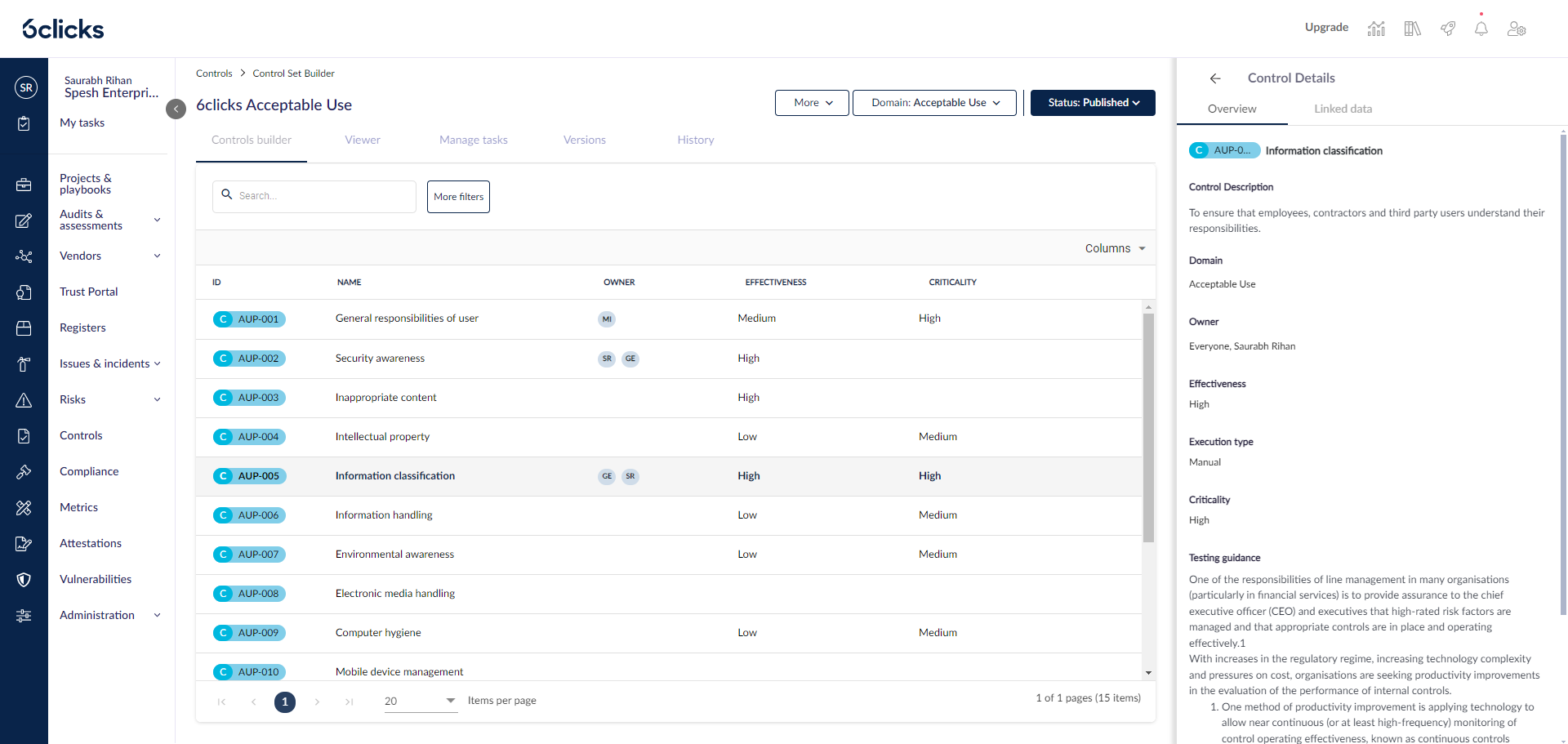The image size is (1568, 744).
Task: Click the Vulnerabilities shield icon in sidebar
Action: pyautogui.click(x=24, y=580)
